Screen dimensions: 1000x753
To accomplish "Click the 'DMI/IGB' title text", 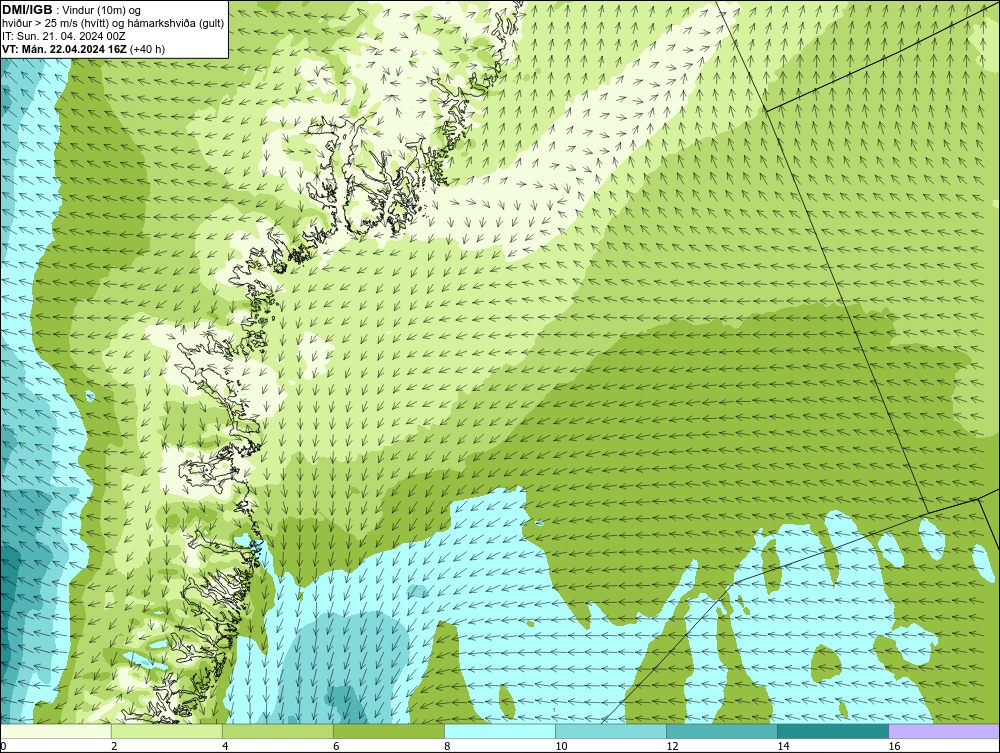I will [27, 10].
